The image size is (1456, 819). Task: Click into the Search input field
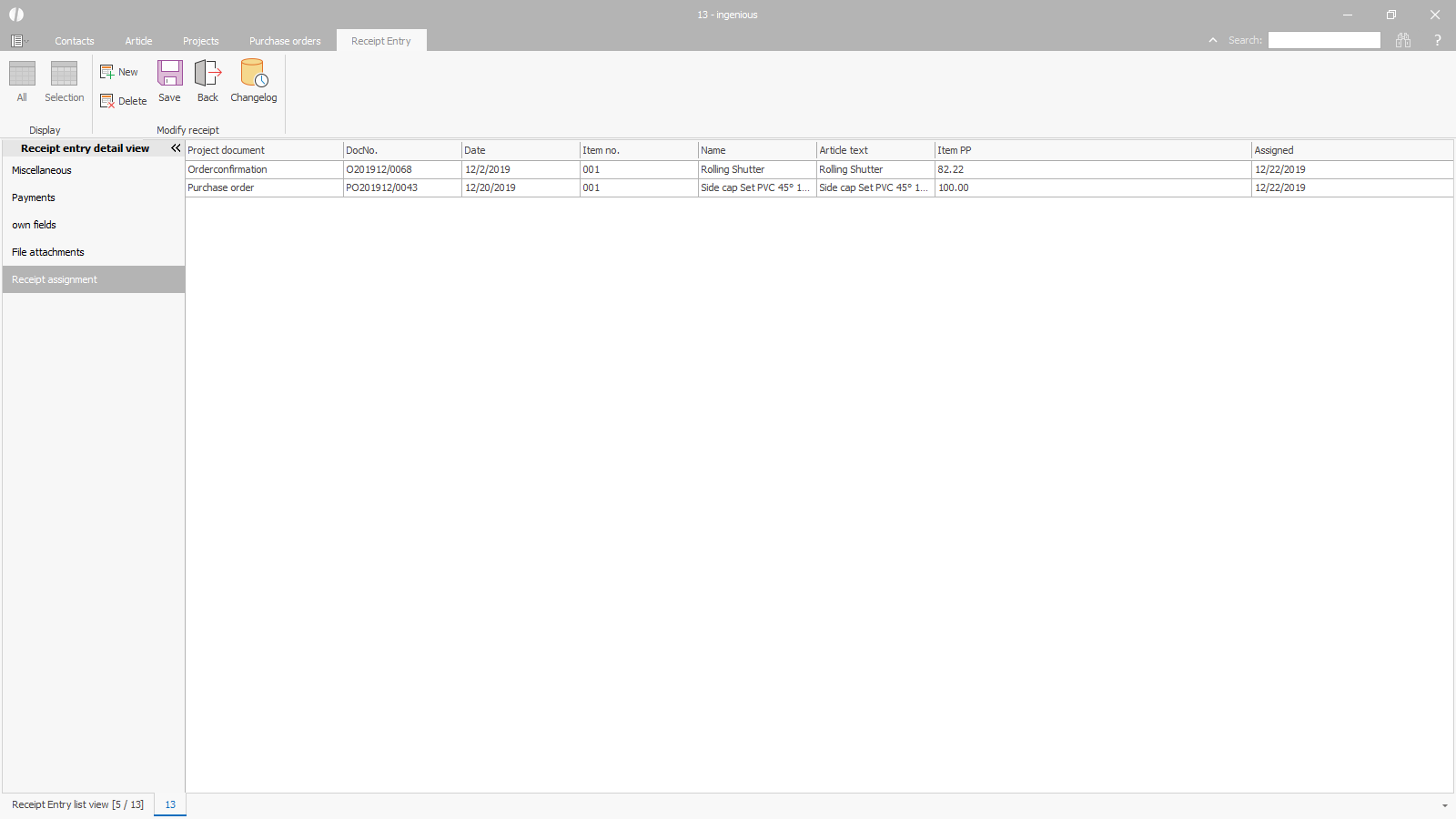pos(1324,40)
